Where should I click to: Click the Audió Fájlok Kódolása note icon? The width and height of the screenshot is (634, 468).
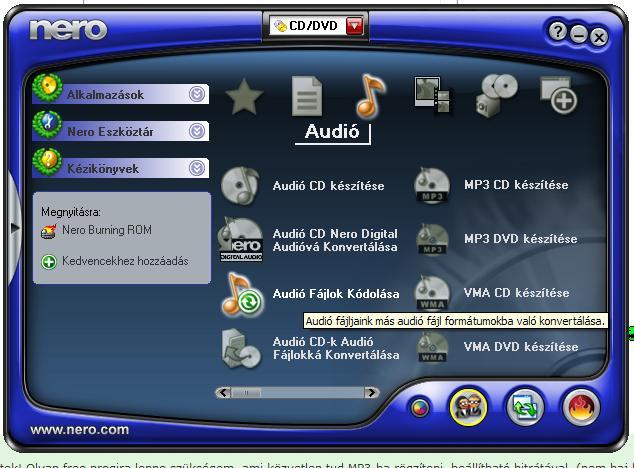(x=242, y=294)
